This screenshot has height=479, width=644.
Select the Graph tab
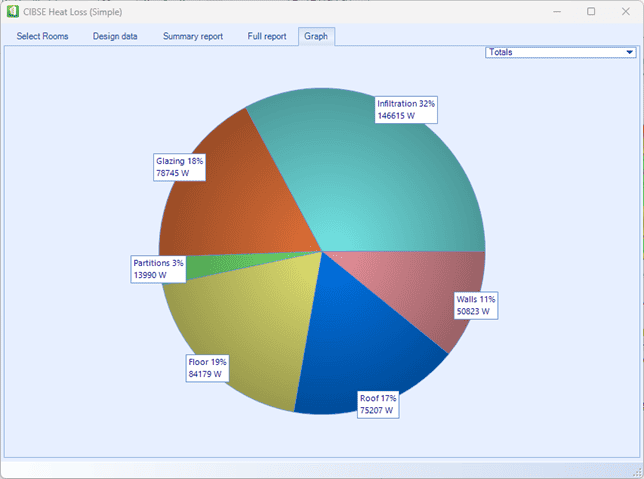316,36
